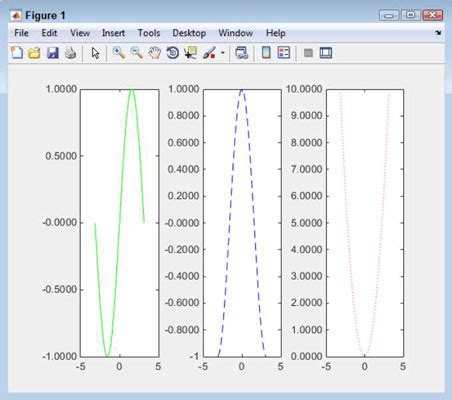Click the Hide Plot Tools icon

click(x=308, y=53)
